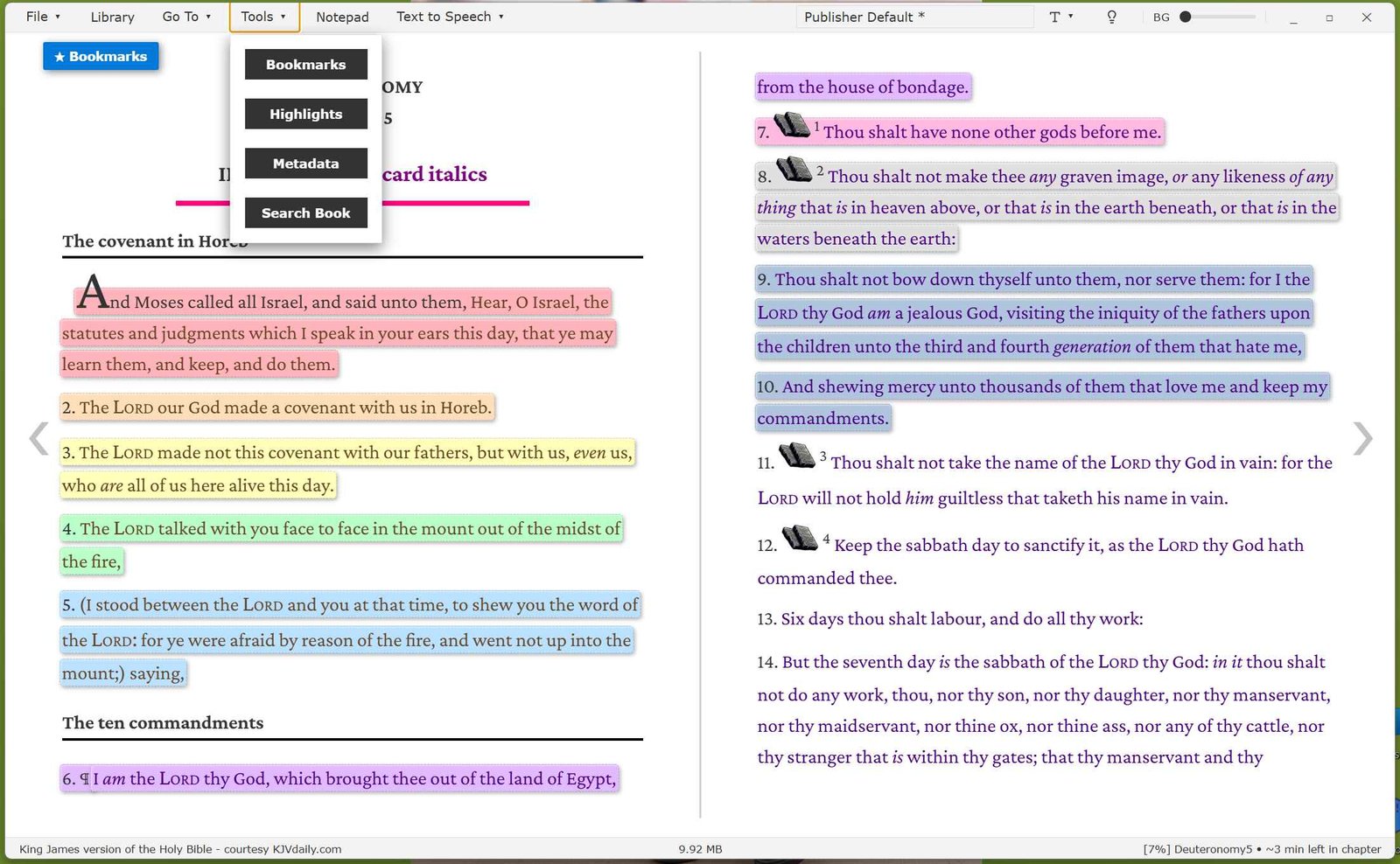Click the 'BG' label in the toolbar
Image resolution: width=1400 pixels, height=864 pixels.
pos(1161,17)
